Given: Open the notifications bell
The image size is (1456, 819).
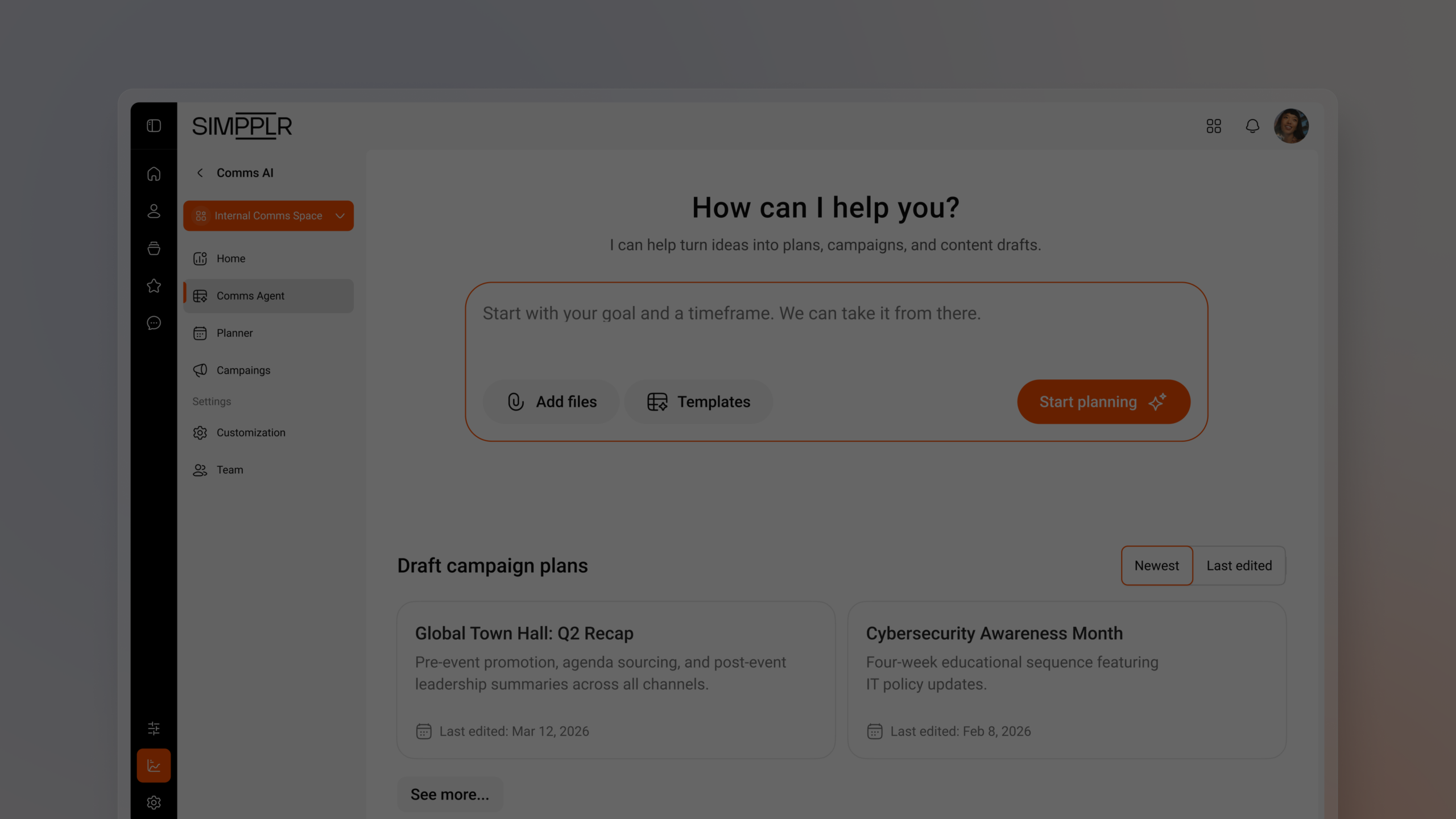Looking at the screenshot, I should coord(1252,126).
